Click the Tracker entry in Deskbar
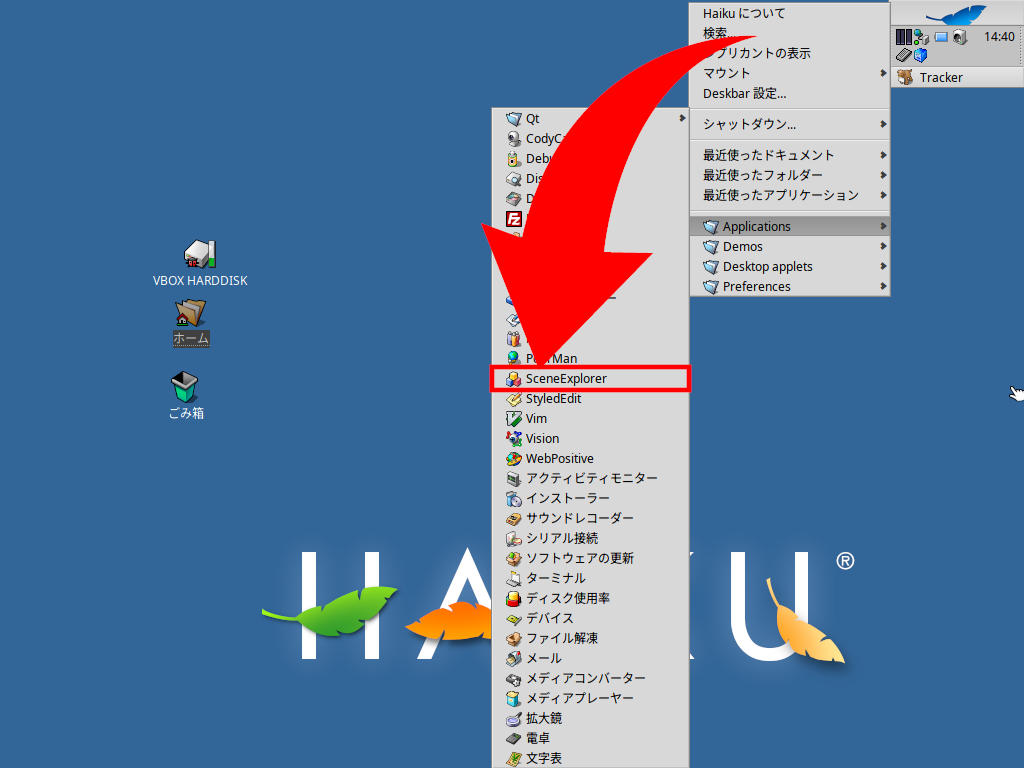The width and height of the screenshot is (1024, 768). (x=957, y=77)
